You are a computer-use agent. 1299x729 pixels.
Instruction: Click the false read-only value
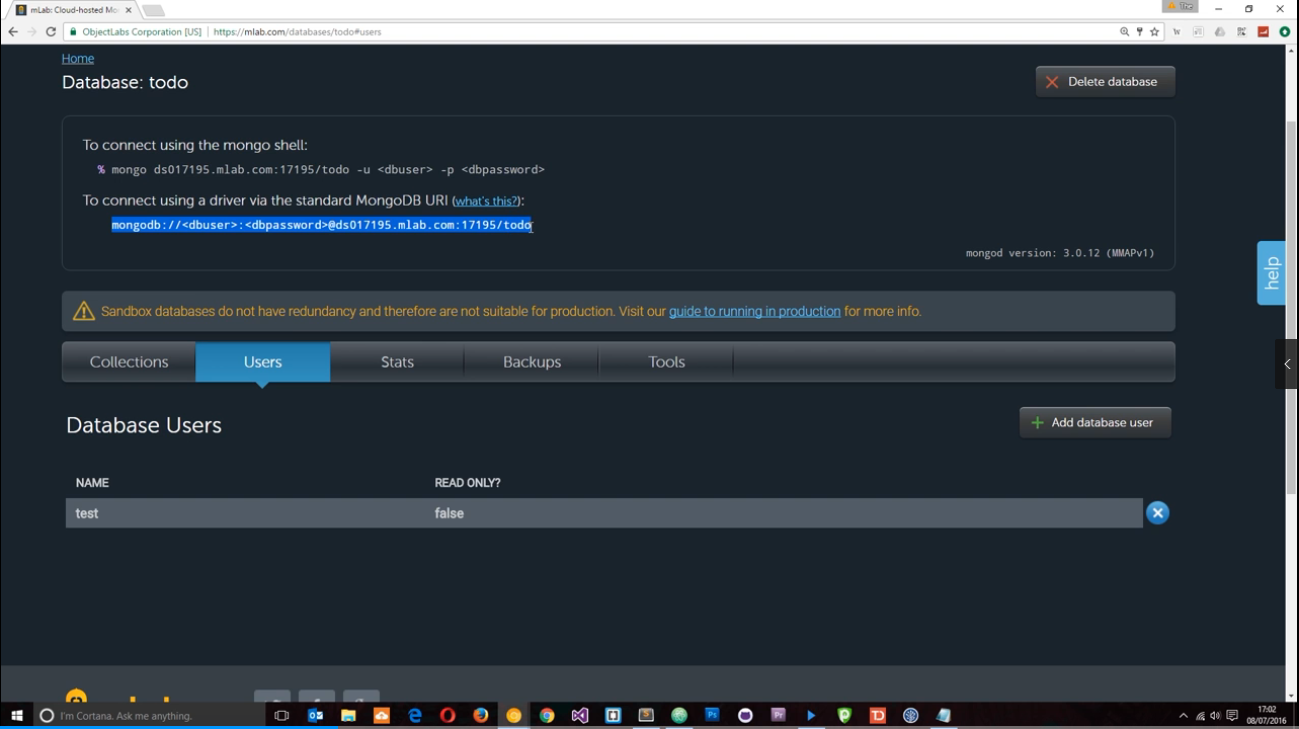point(449,513)
